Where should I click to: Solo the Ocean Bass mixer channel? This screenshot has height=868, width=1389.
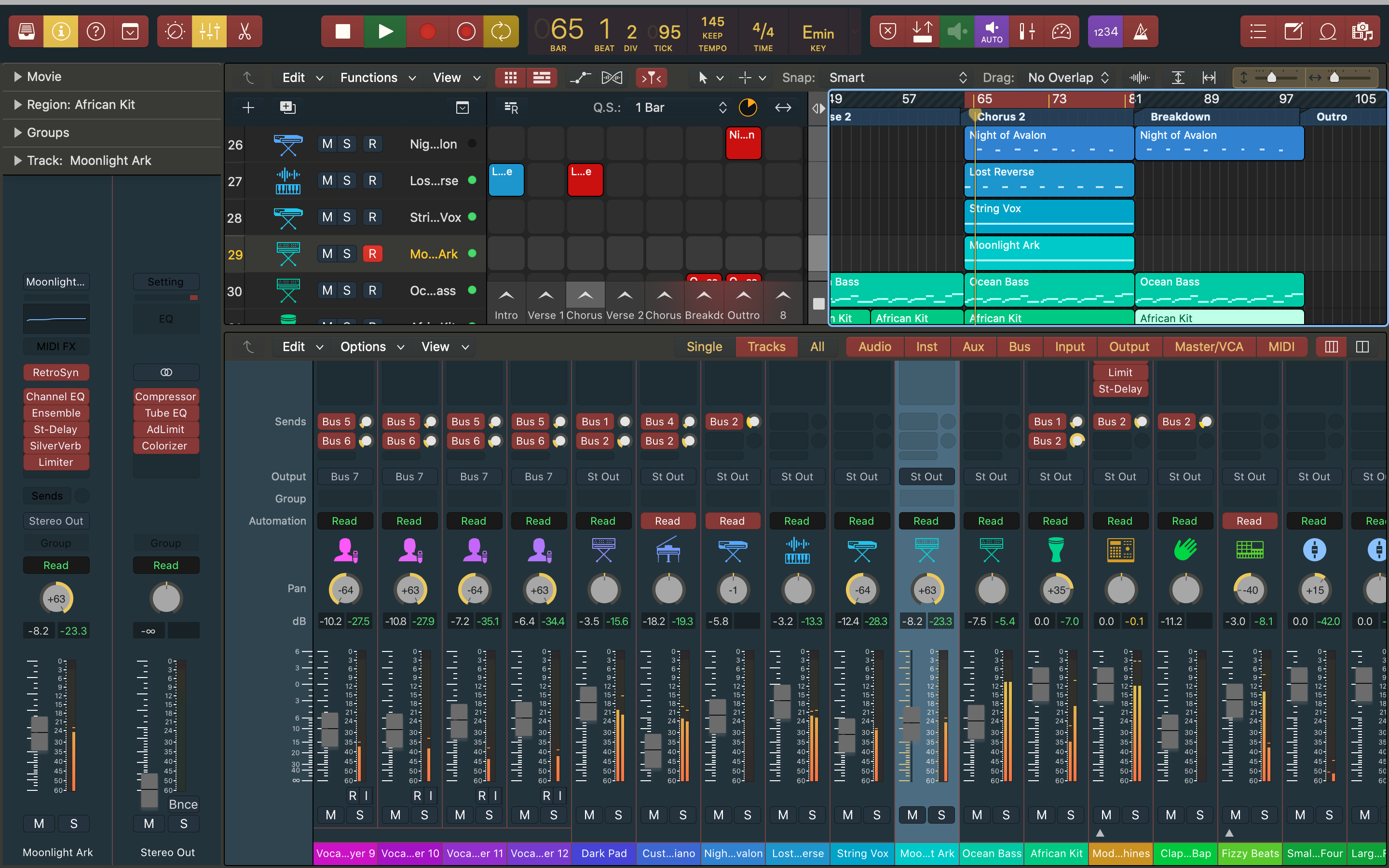[x=1006, y=814]
